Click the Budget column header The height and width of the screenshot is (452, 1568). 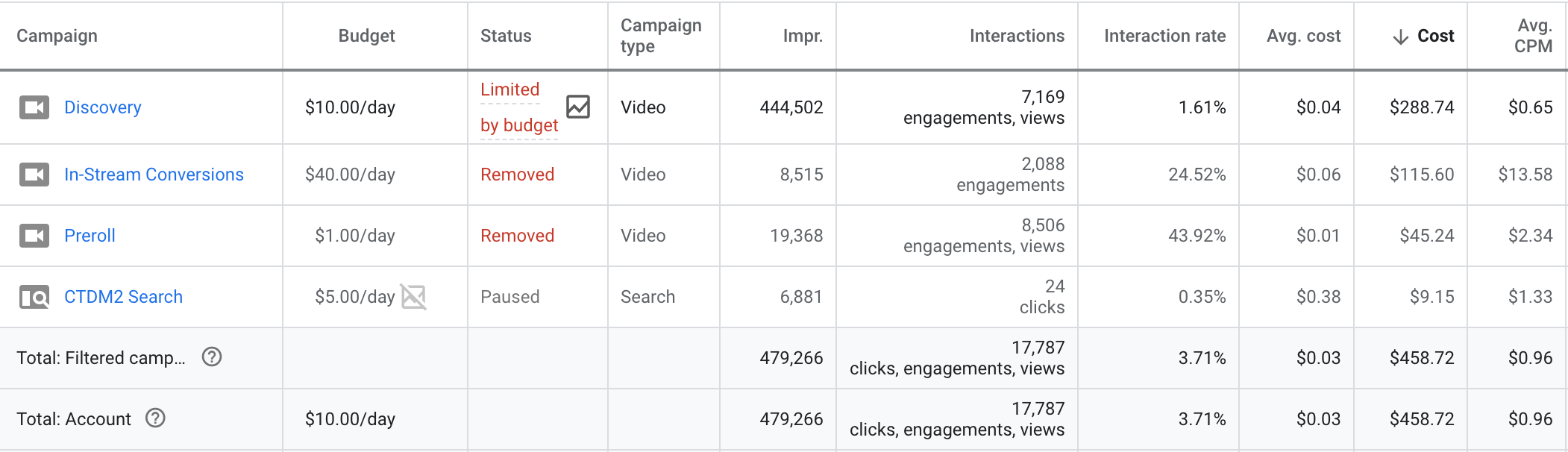pyautogui.click(x=366, y=36)
